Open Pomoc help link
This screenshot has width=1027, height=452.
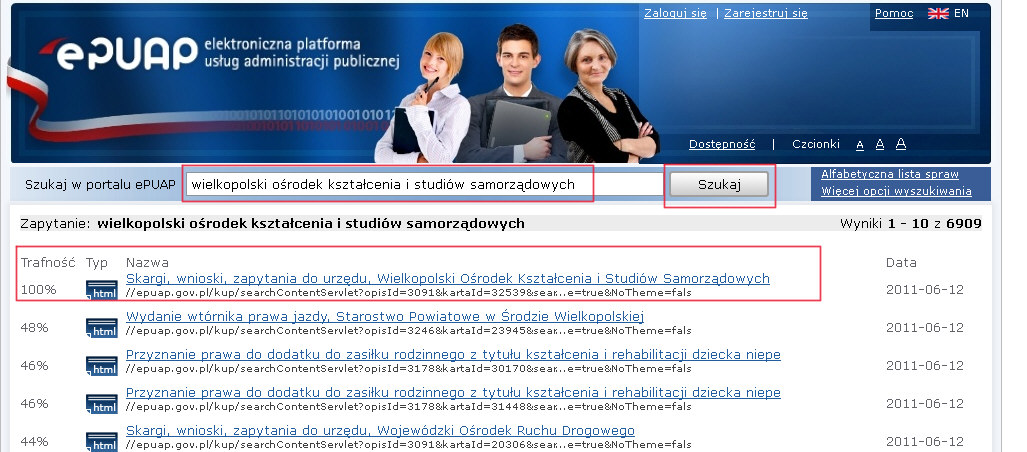pos(894,13)
